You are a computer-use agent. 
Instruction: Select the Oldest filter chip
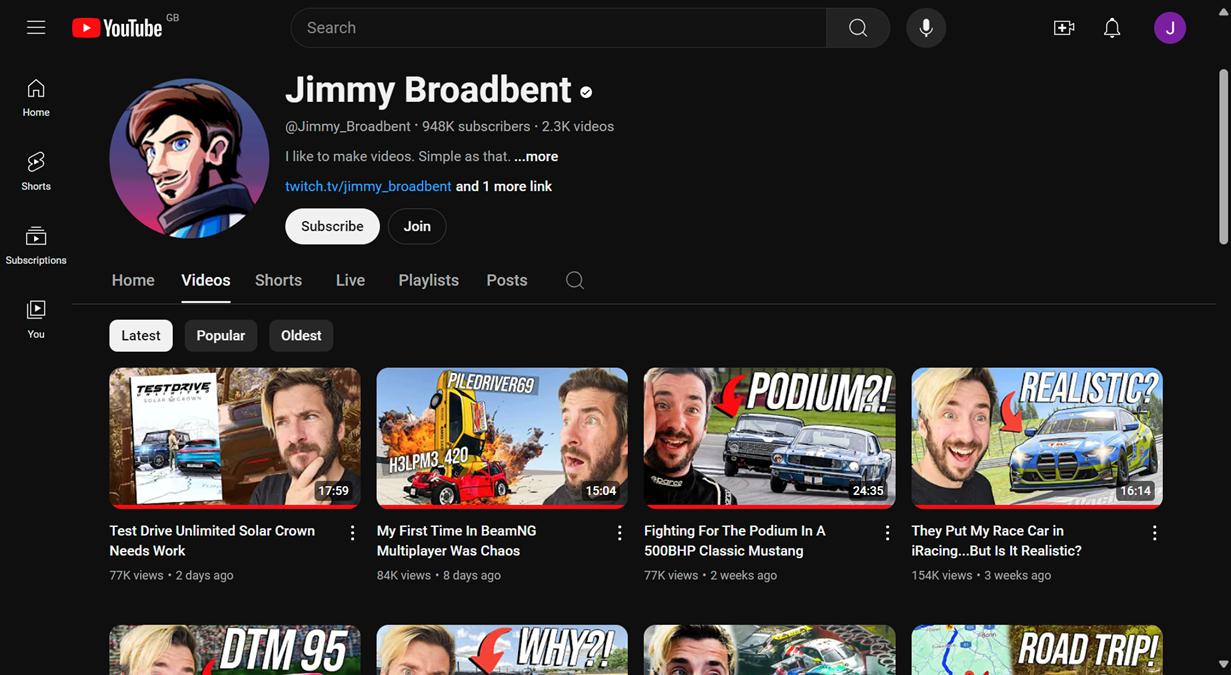(300, 335)
